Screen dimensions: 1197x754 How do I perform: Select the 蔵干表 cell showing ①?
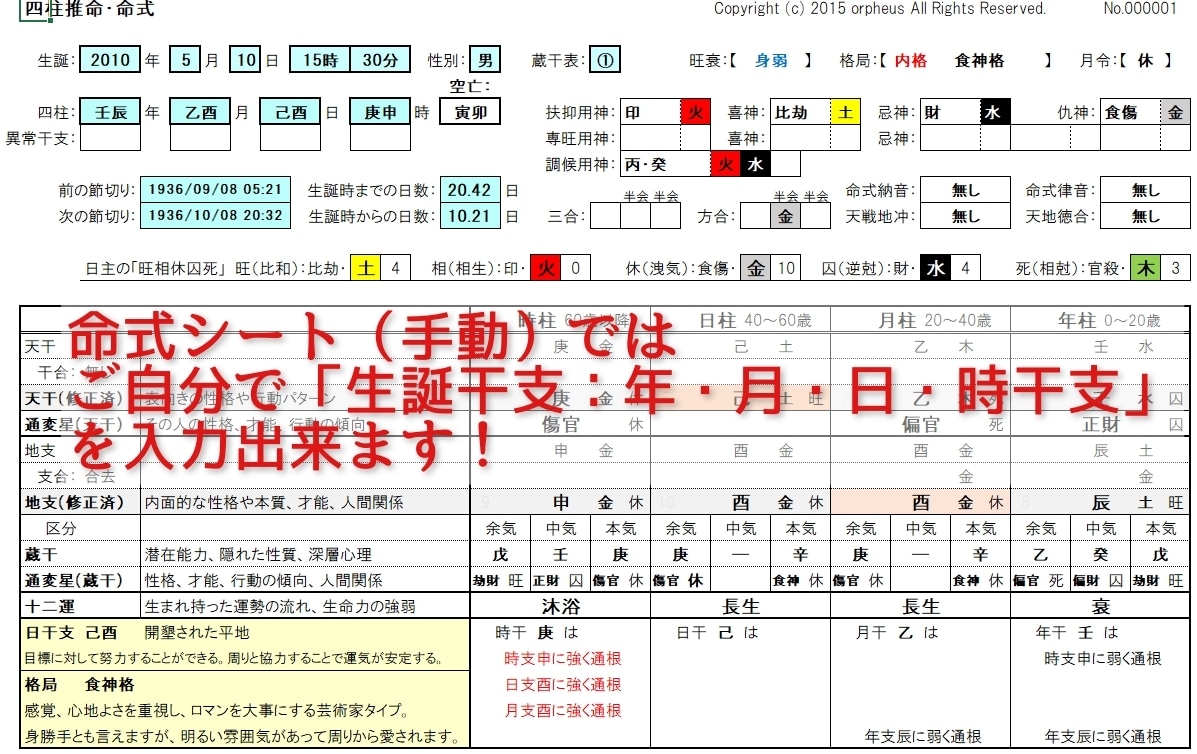point(605,60)
